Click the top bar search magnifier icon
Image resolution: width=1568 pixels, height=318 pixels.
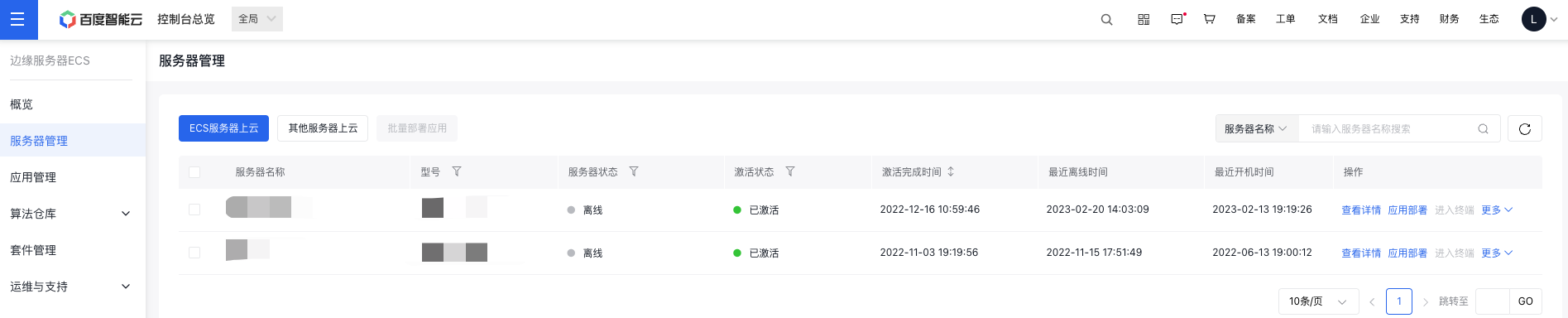[1106, 20]
